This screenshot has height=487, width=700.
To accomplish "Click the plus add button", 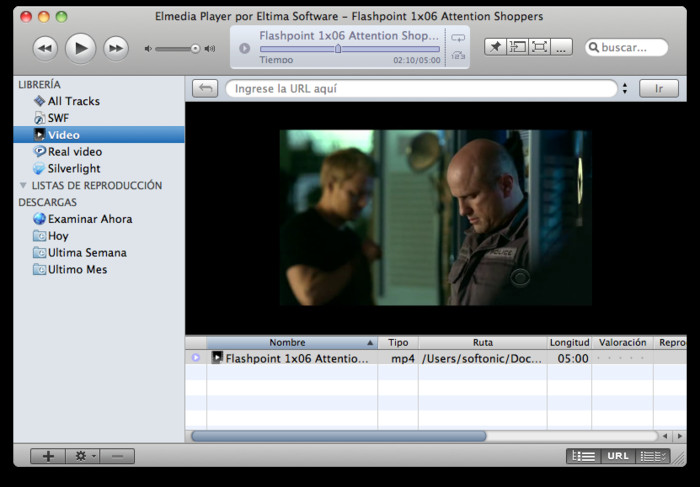I will click(48, 456).
